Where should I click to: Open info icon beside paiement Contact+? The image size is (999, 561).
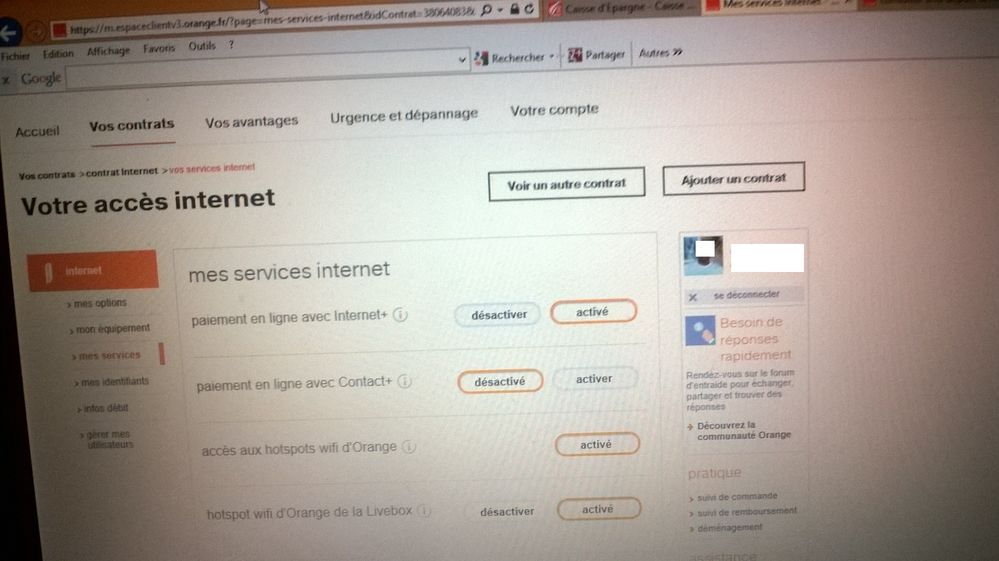click(405, 381)
